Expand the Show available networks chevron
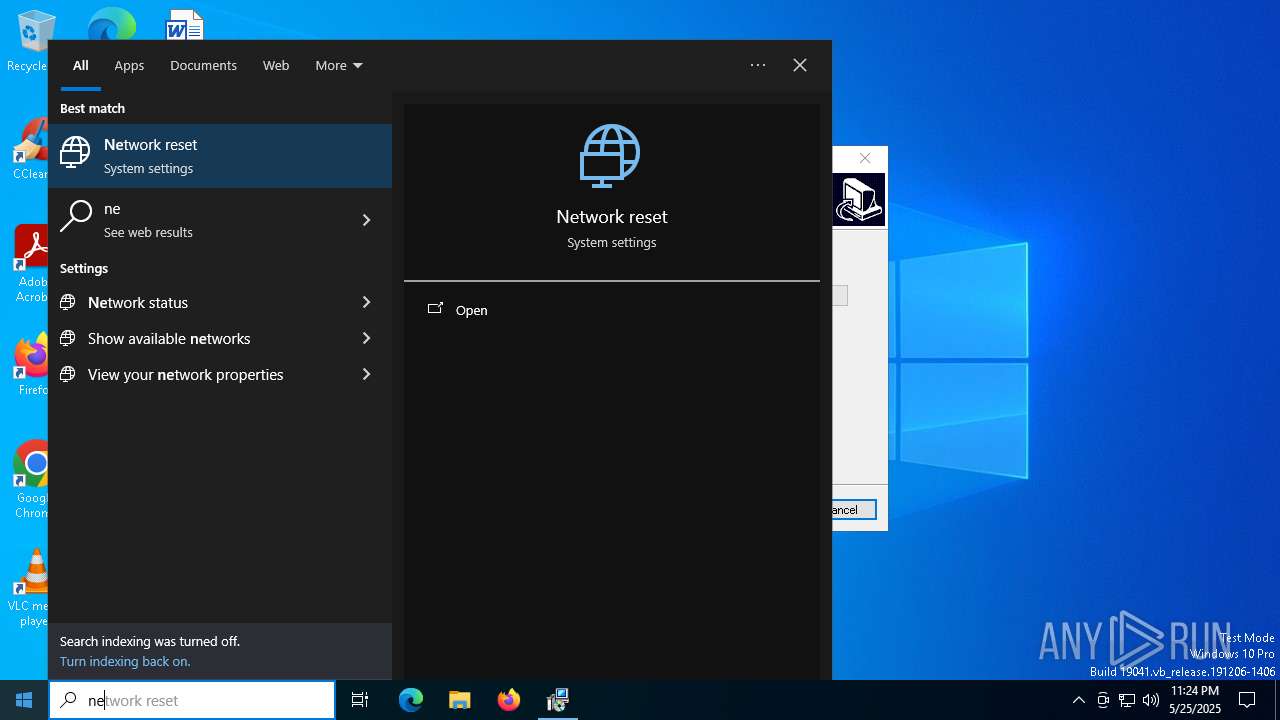 coord(366,338)
